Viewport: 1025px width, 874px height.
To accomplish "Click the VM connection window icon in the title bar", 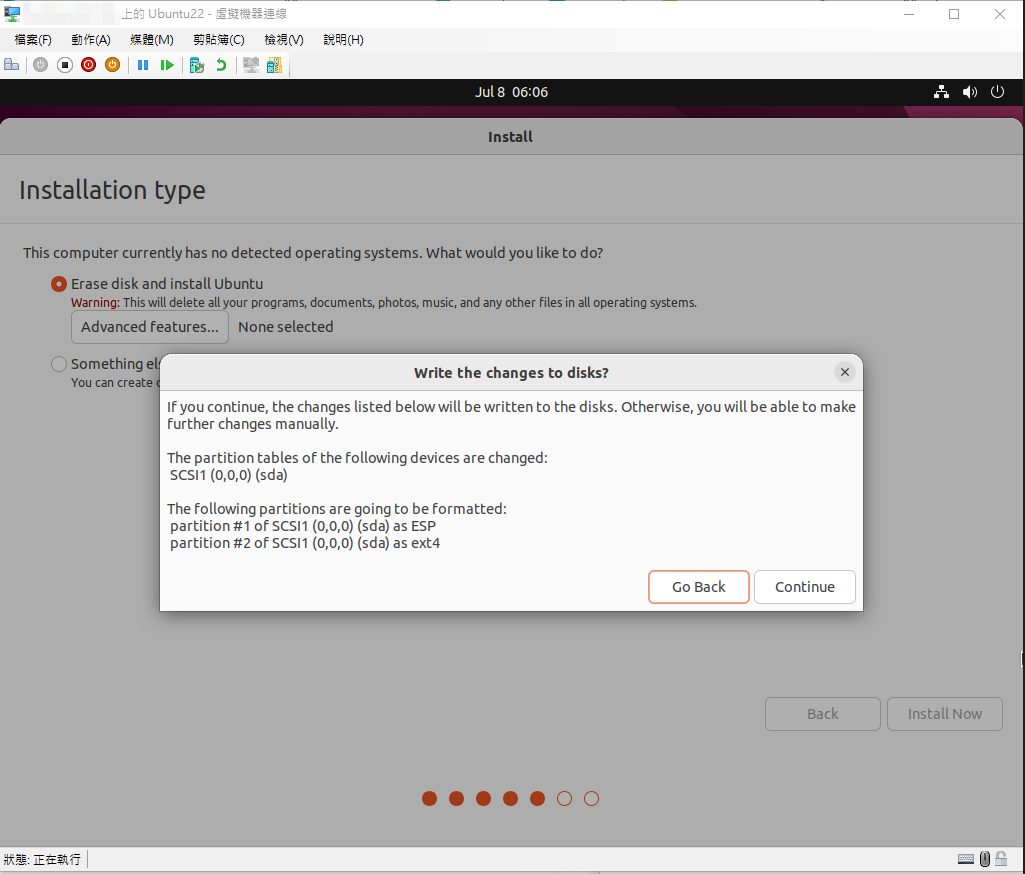I will coord(12,14).
